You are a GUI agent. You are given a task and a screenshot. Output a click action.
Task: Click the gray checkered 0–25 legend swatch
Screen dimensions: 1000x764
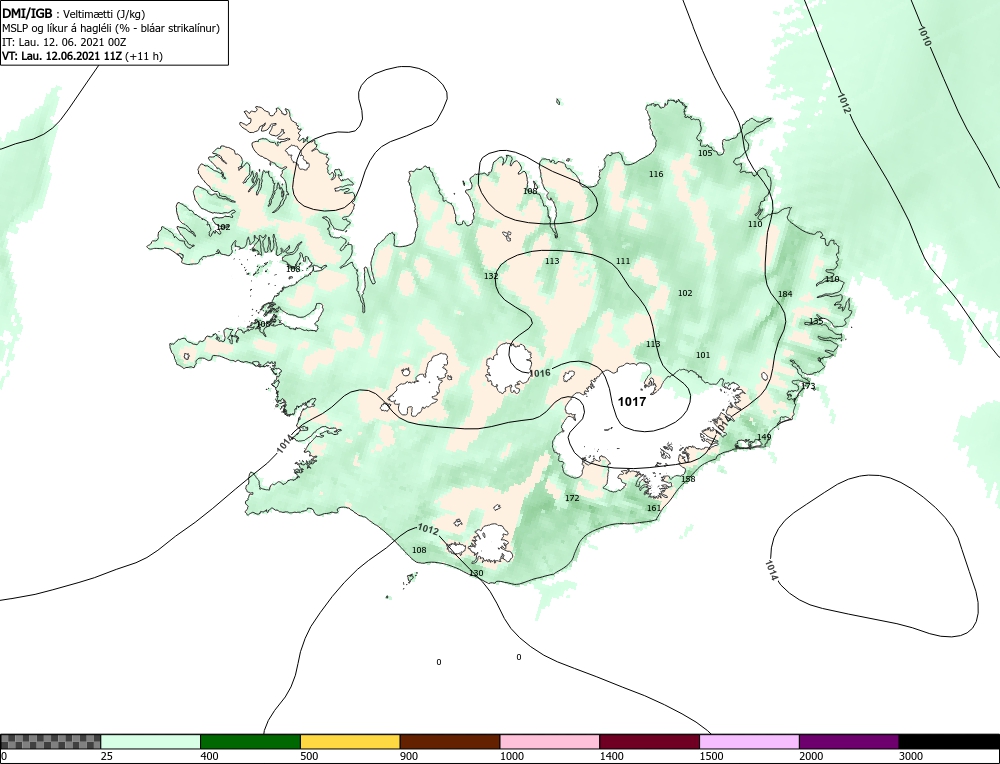coord(50,741)
